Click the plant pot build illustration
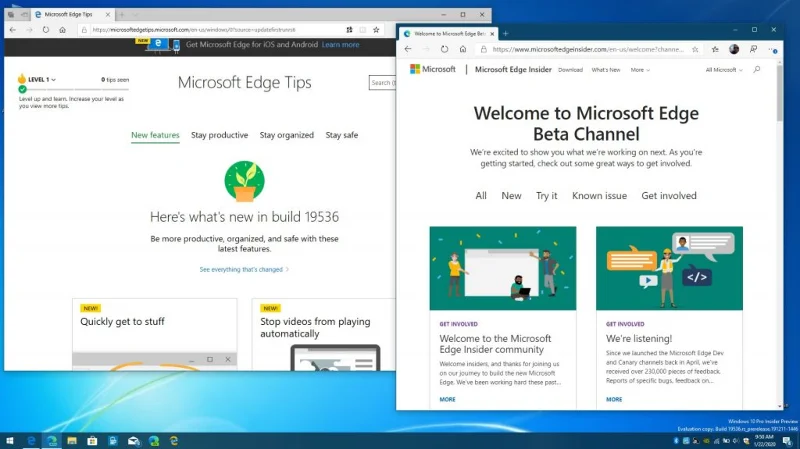Screen dimensions: 800x449 (x=244, y=181)
